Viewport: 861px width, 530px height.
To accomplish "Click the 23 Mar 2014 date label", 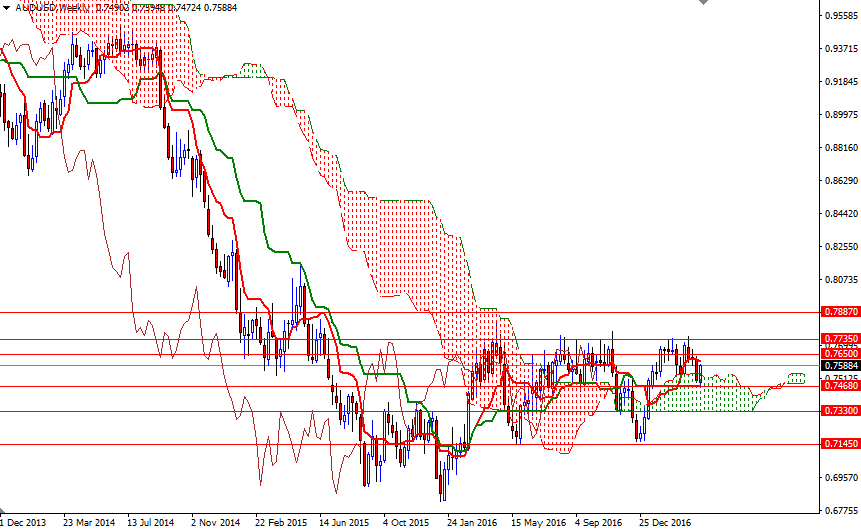I will click(x=89, y=522).
